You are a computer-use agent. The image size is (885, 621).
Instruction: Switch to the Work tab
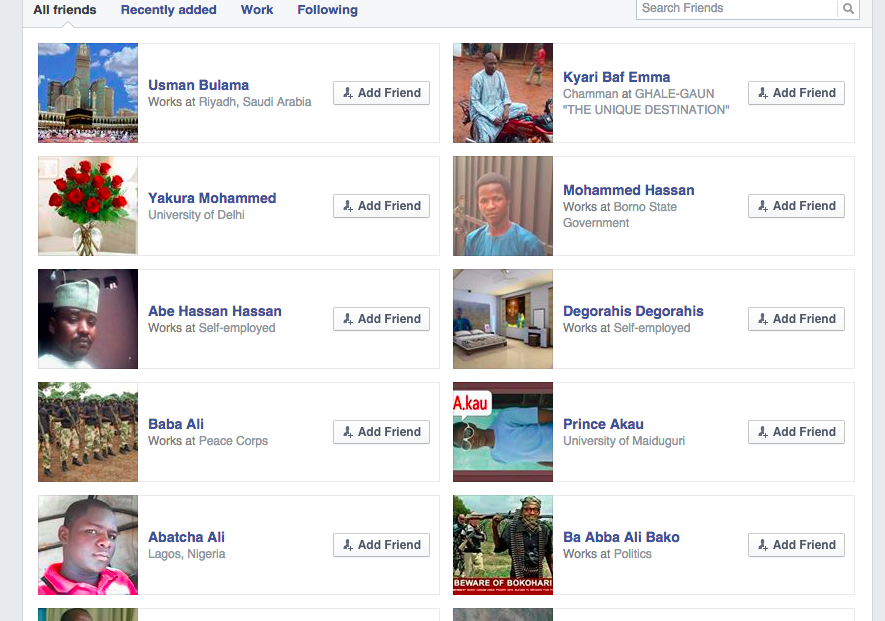[257, 10]
